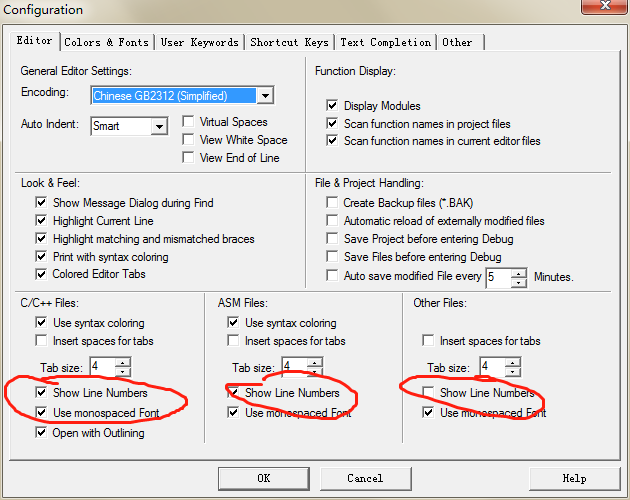This screenshot has width=630, height=500.
Task: Go to the Shortcut Keys tab
Action: click(x=288, y=42)
